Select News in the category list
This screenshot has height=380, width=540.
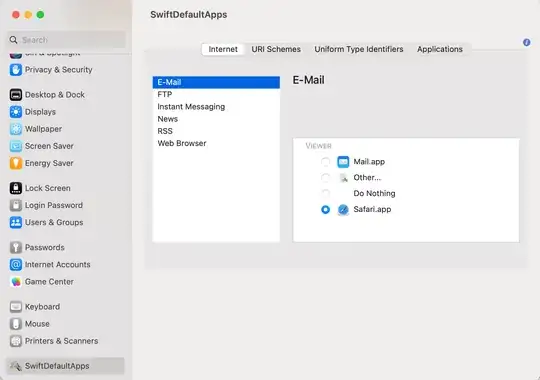point(216,119)
